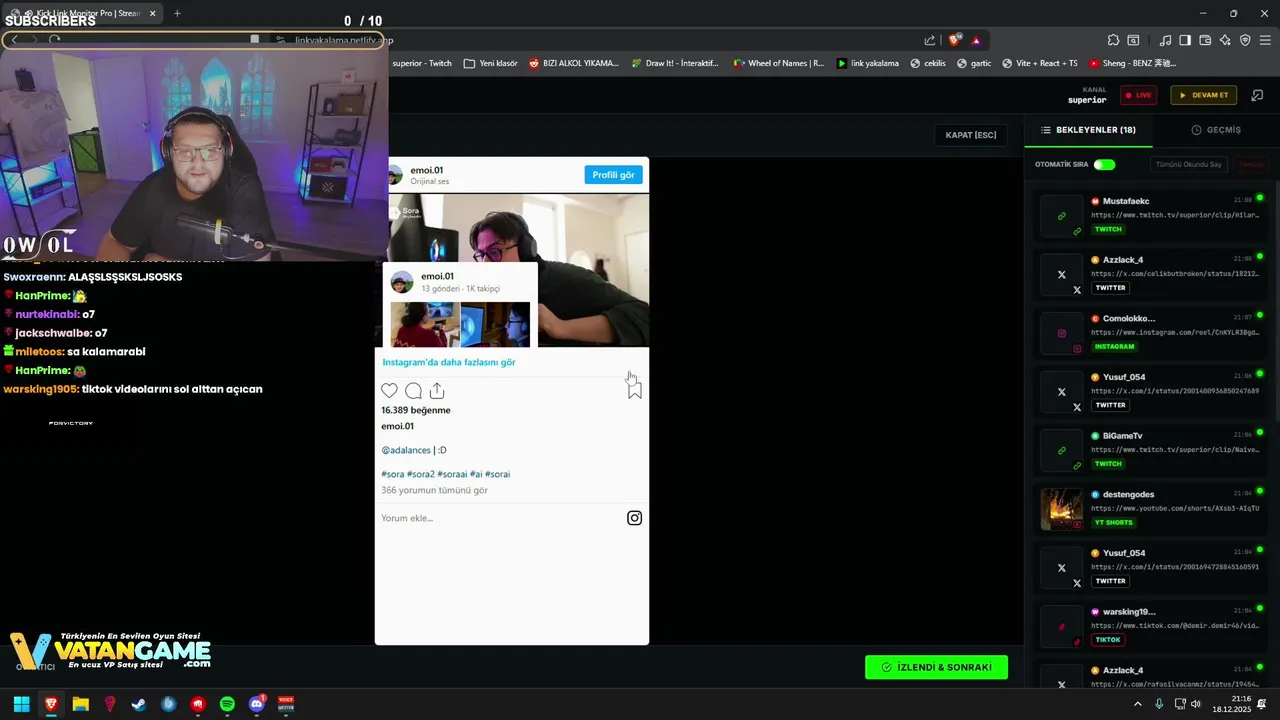This screenshot has width=1280, height=720.
Task: Open the Brave playlist music note icon
Action: click(x=1165, y=40)
